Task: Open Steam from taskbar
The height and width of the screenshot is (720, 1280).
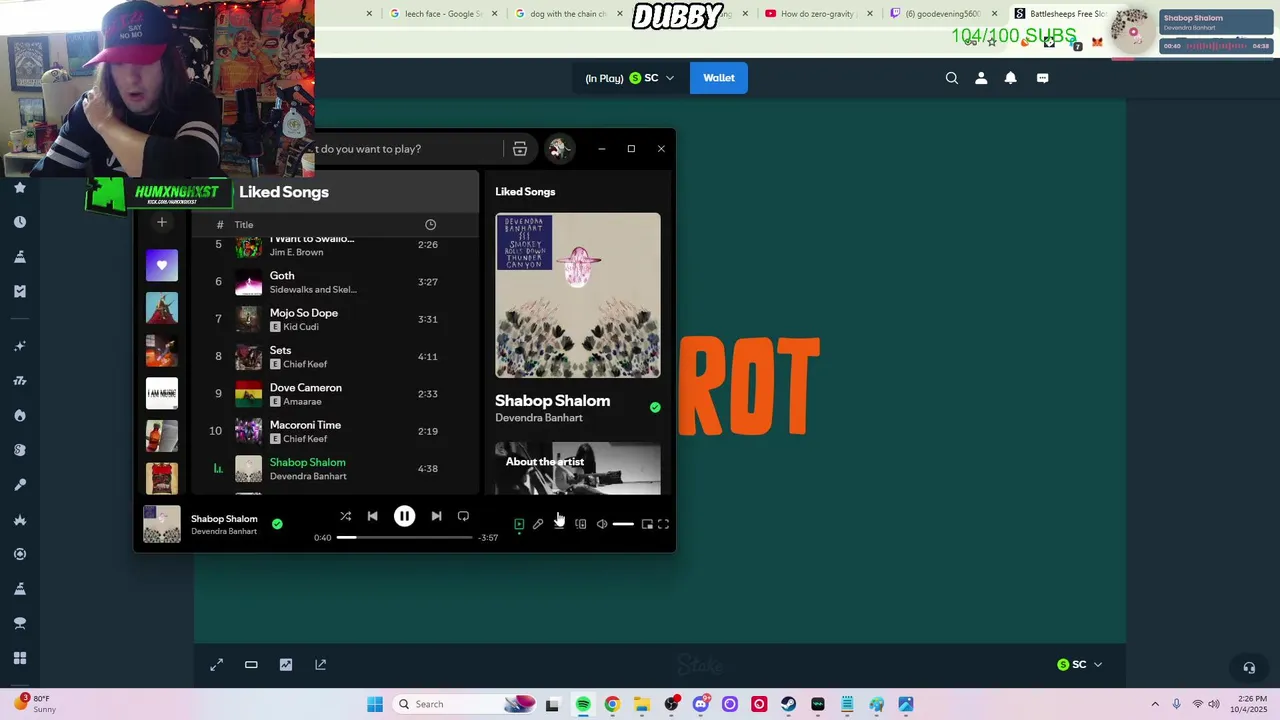Action: click(x=789, y=705)
